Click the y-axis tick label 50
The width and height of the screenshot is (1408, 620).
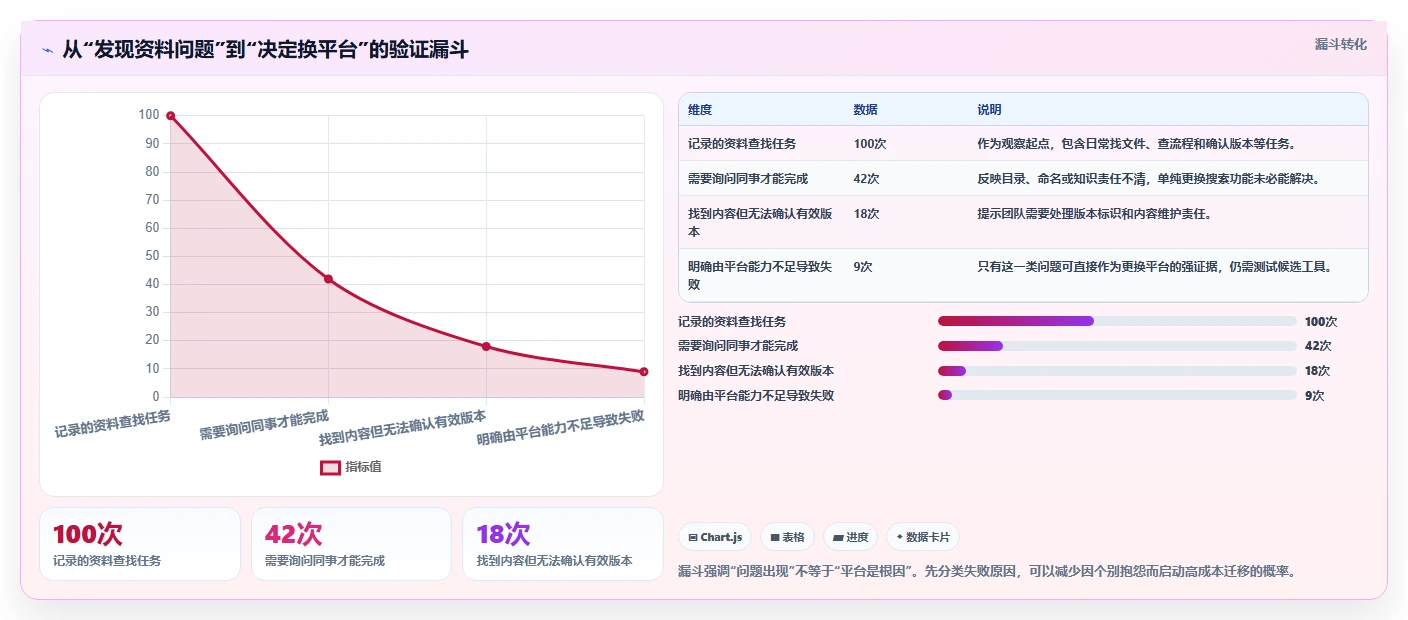click(x=153, y=256)
